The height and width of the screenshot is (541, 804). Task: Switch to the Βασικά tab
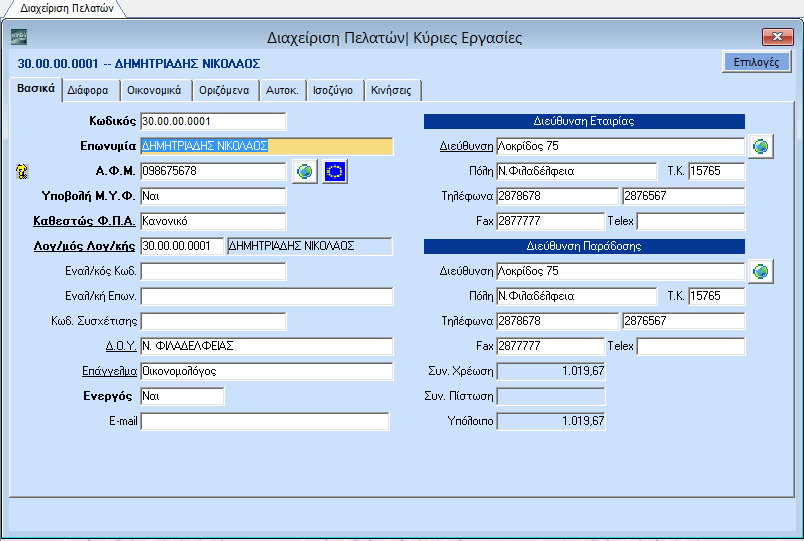pyautogui.click(x=36, y=89)
